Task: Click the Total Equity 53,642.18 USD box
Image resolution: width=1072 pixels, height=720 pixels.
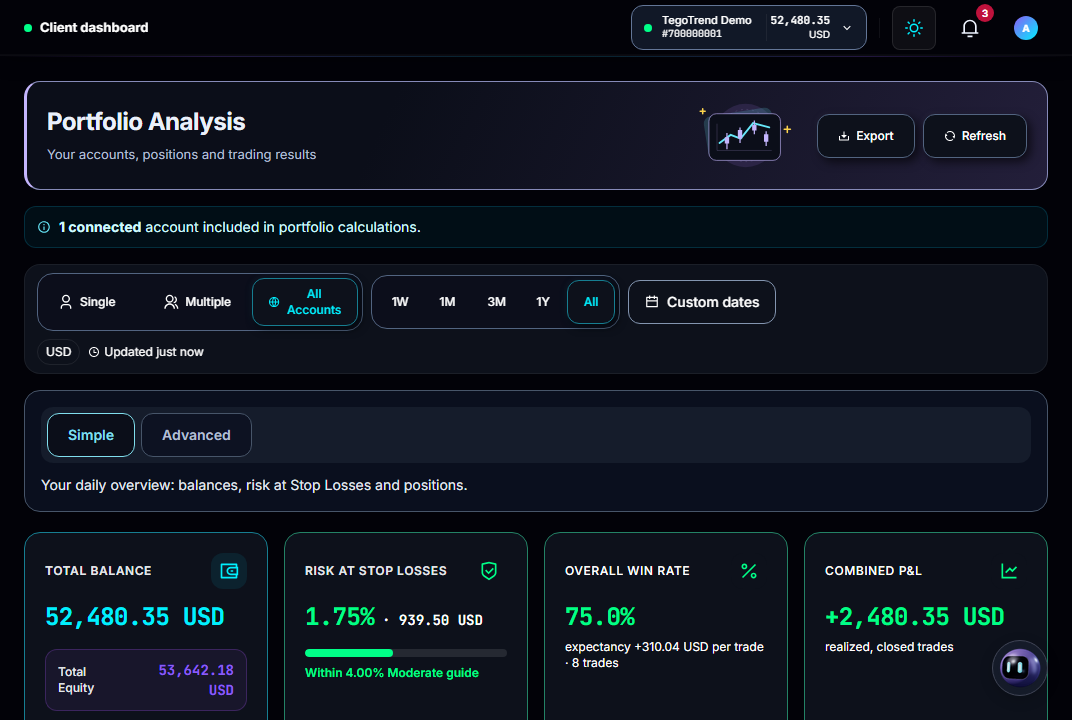Action: click(146, 680)
